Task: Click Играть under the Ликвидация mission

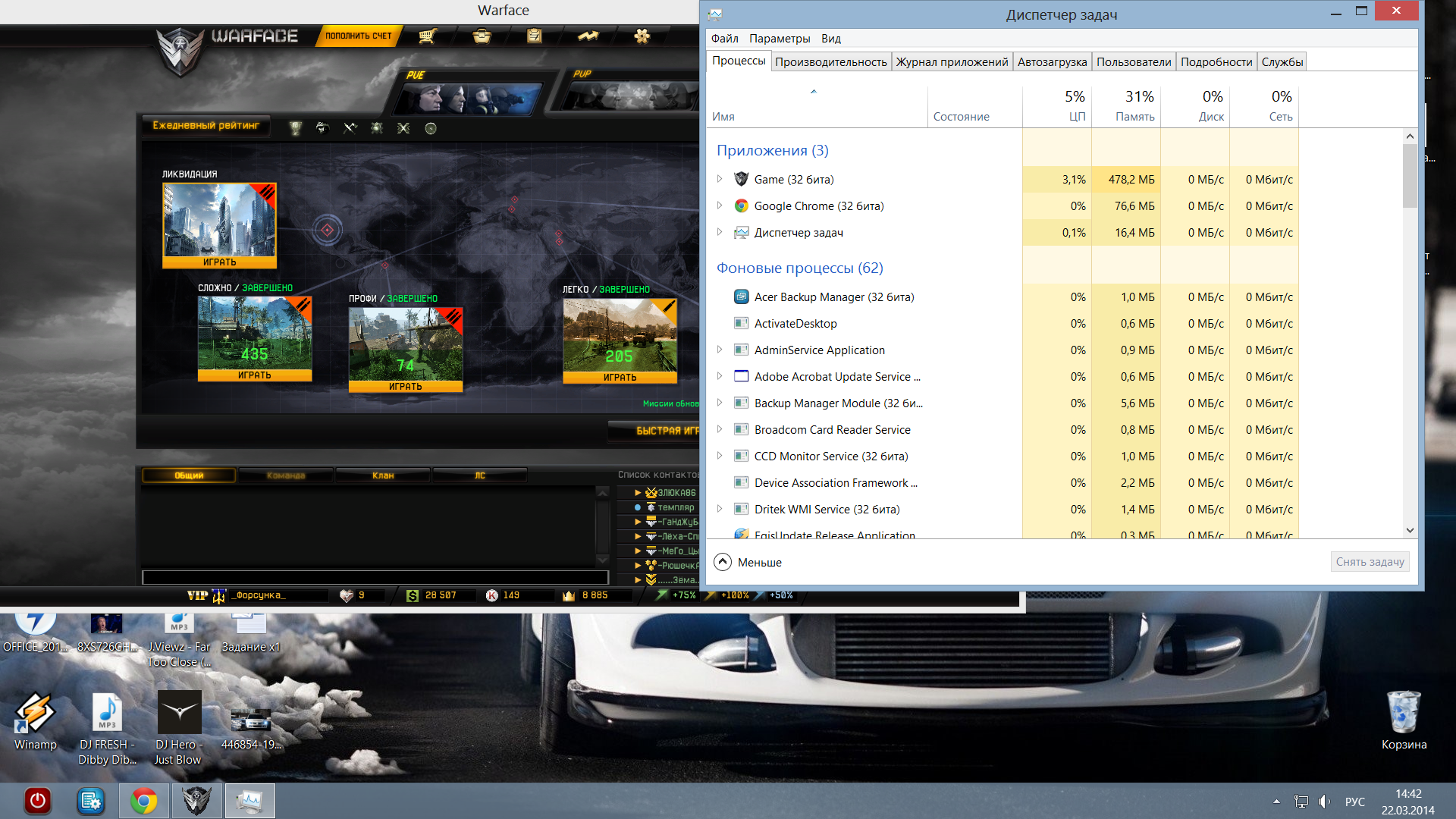Action: click(219, 262)
